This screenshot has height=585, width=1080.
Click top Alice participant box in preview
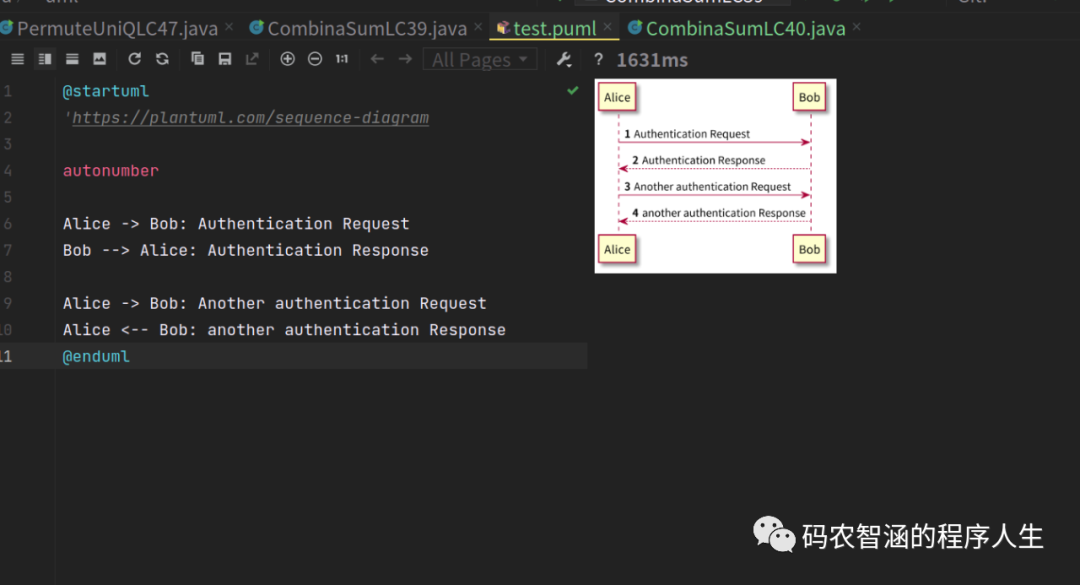coord(617,97)
